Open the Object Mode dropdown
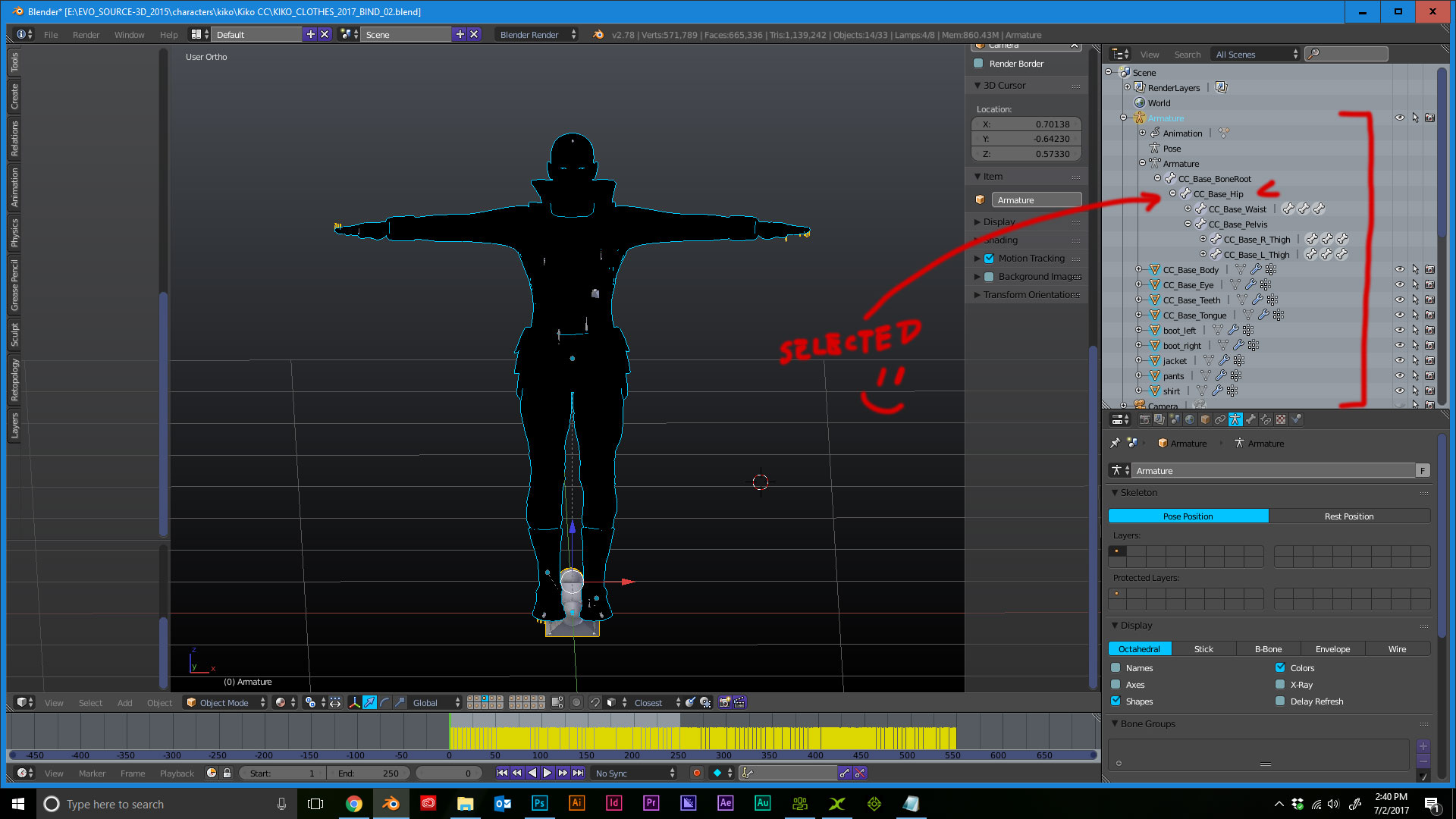Screen dimensions: 1456x819 pos(226,702)
